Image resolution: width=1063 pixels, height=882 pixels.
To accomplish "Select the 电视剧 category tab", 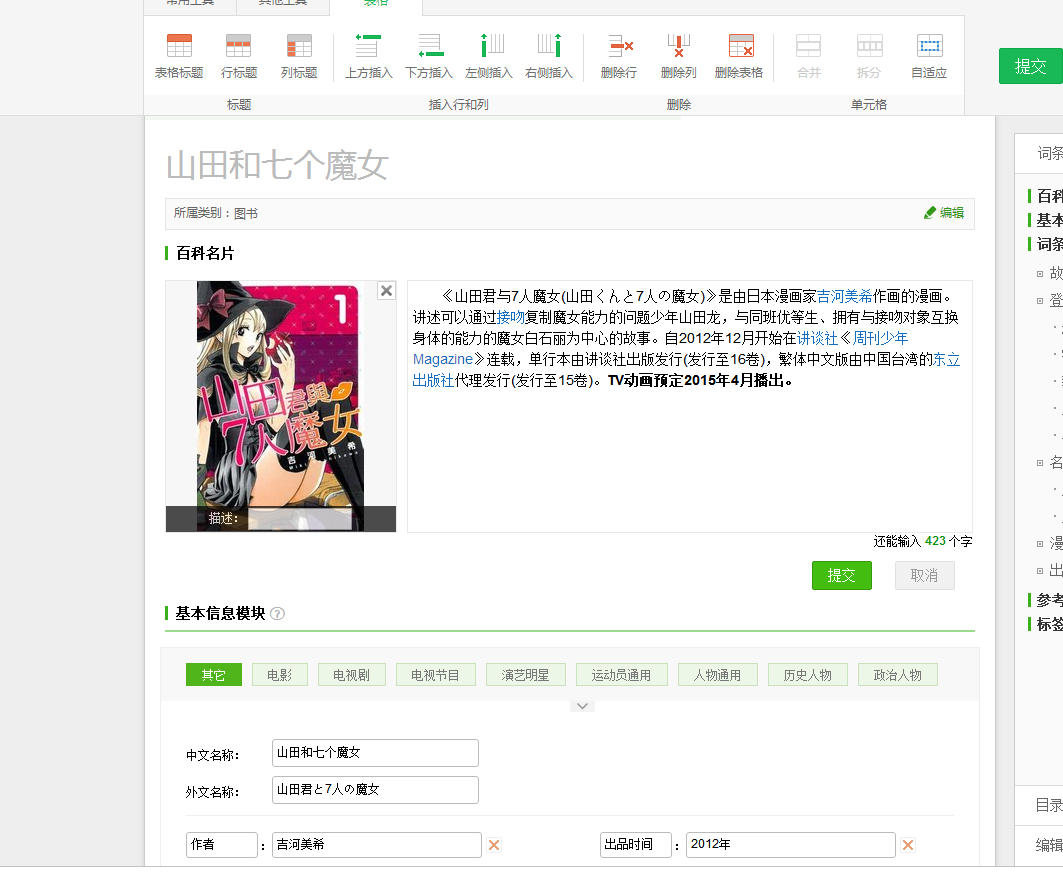I will pos(351,675).
